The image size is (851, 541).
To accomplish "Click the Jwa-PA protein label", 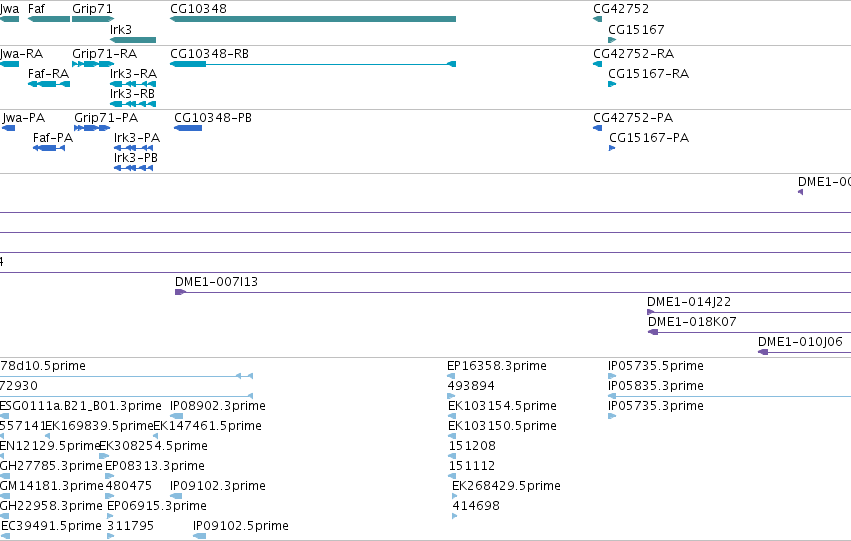I will pos(23,118).
